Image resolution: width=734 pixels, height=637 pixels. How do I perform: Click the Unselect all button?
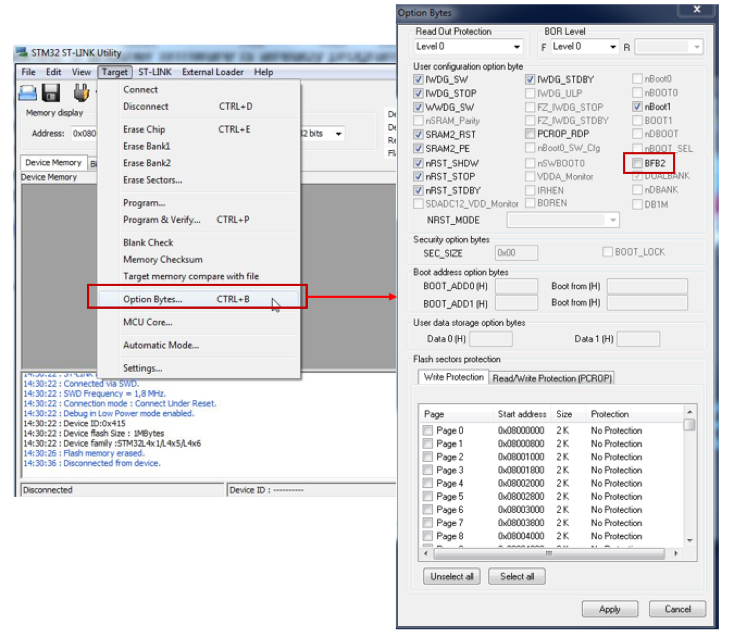(x=452, y=576)
